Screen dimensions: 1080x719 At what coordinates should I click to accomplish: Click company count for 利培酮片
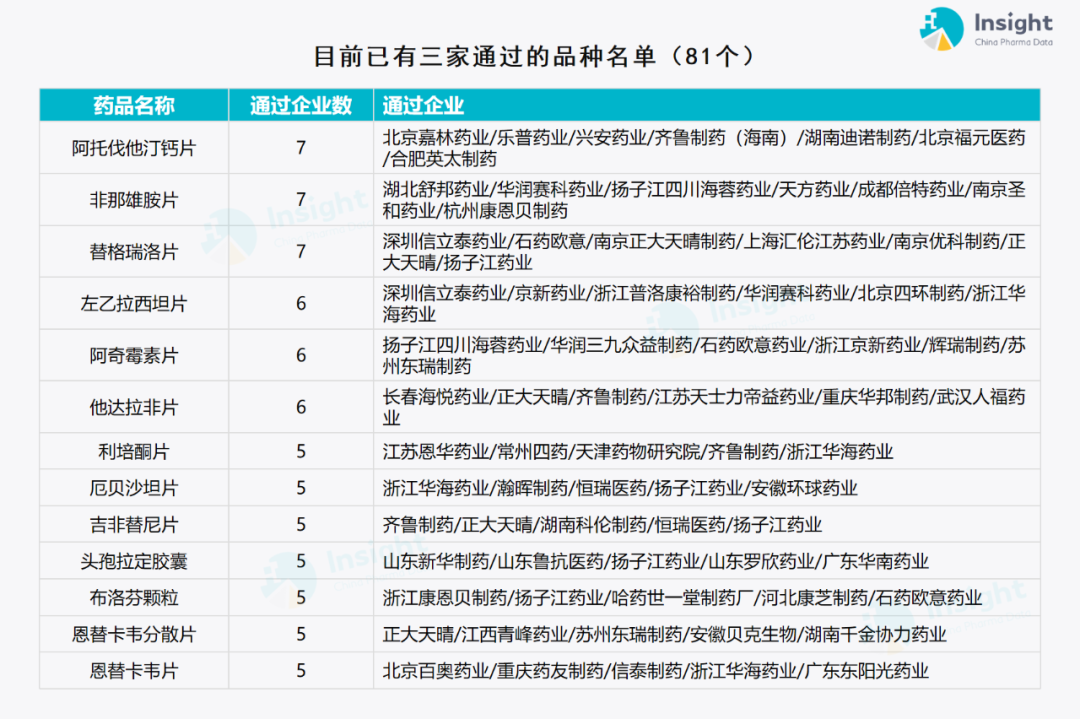tap(301, 452)
